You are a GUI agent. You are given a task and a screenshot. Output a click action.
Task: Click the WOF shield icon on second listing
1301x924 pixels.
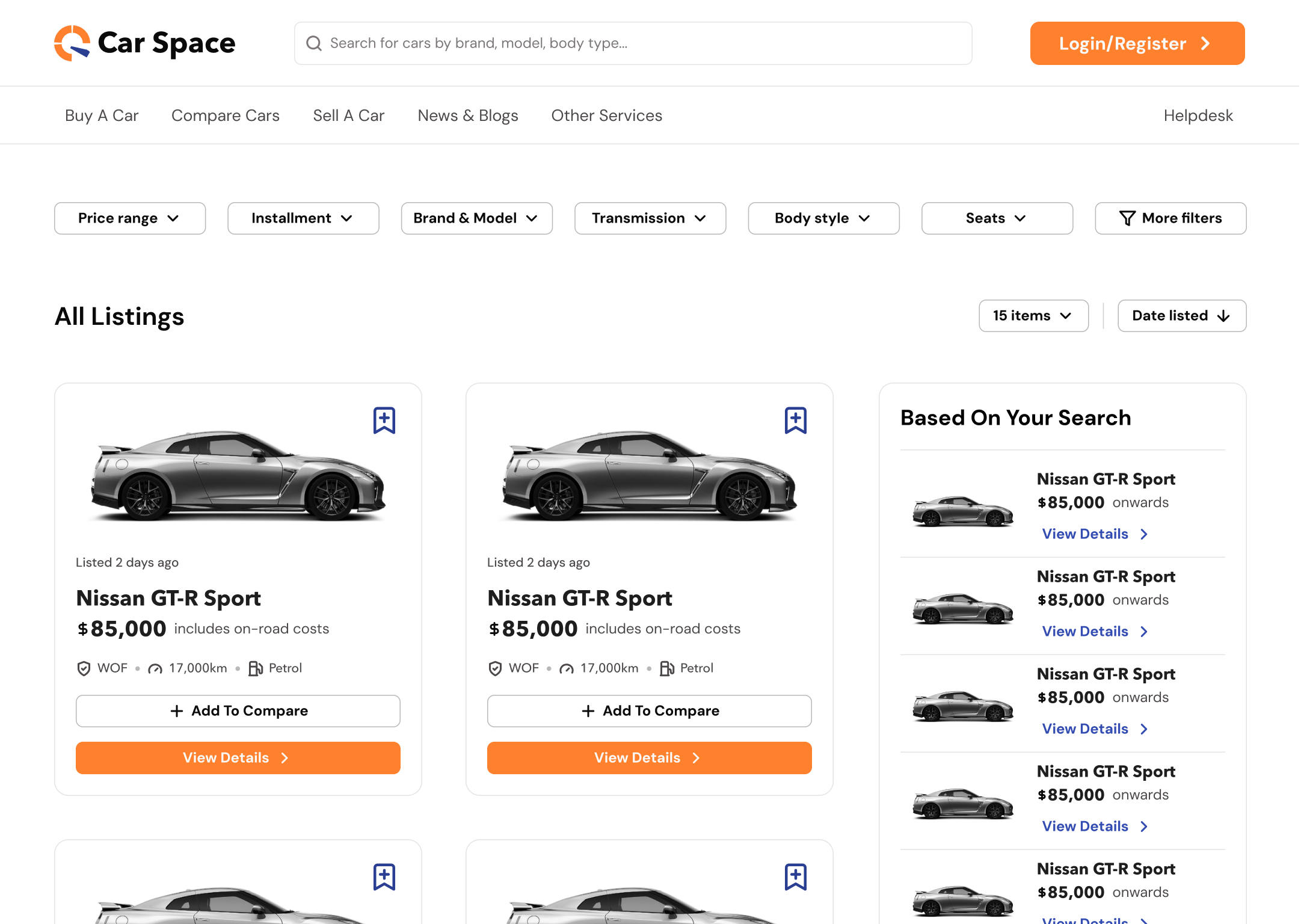[495, 668]
